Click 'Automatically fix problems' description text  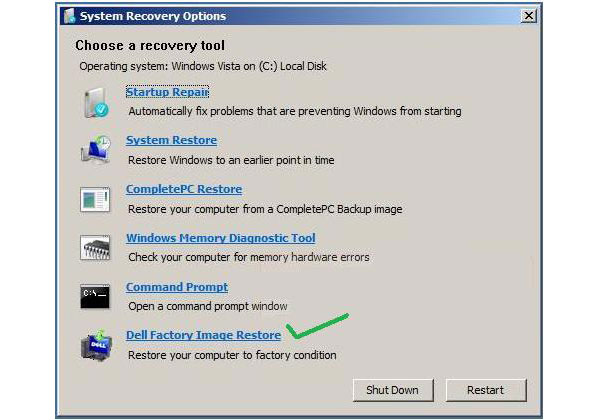295,111
